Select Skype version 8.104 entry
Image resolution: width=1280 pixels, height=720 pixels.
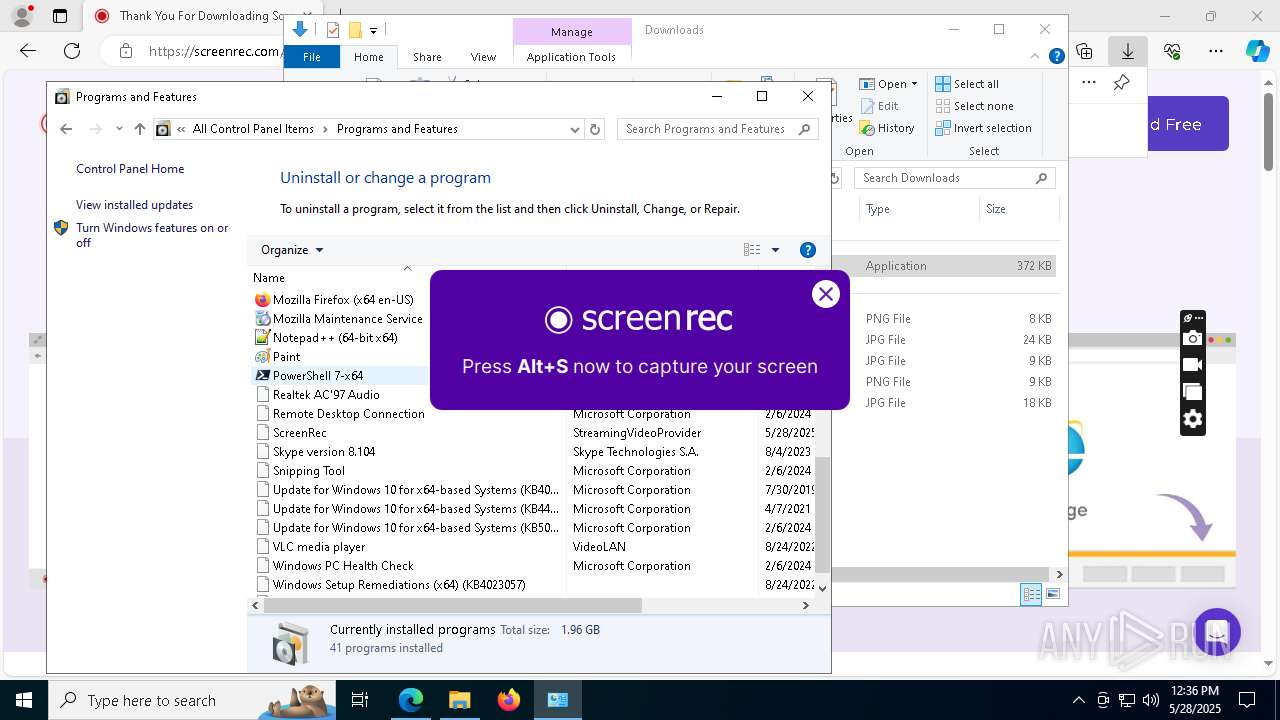click(324, 452)
